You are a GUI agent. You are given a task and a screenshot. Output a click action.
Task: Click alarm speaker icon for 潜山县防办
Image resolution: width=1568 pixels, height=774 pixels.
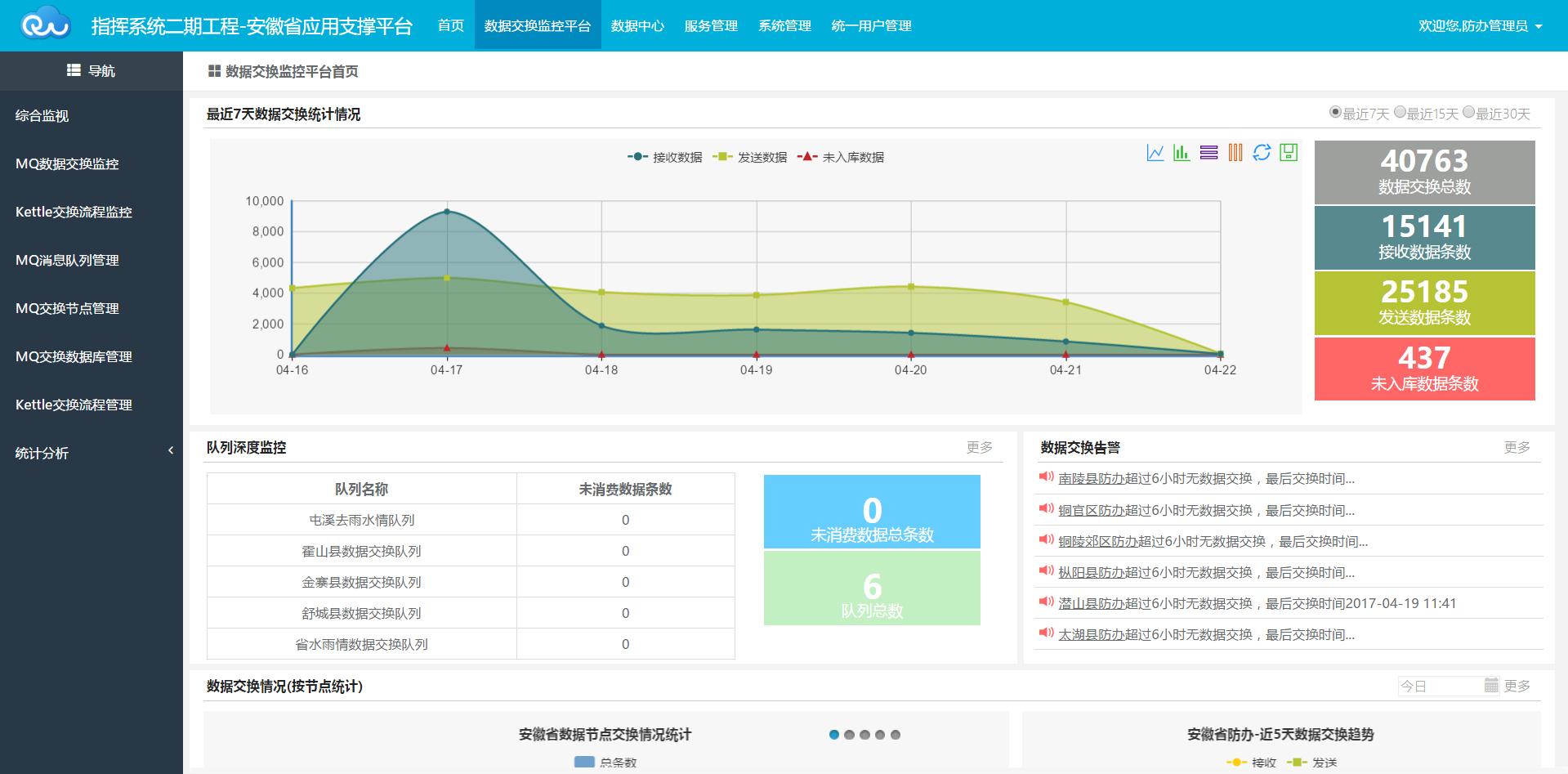[x=1046, y=602]
